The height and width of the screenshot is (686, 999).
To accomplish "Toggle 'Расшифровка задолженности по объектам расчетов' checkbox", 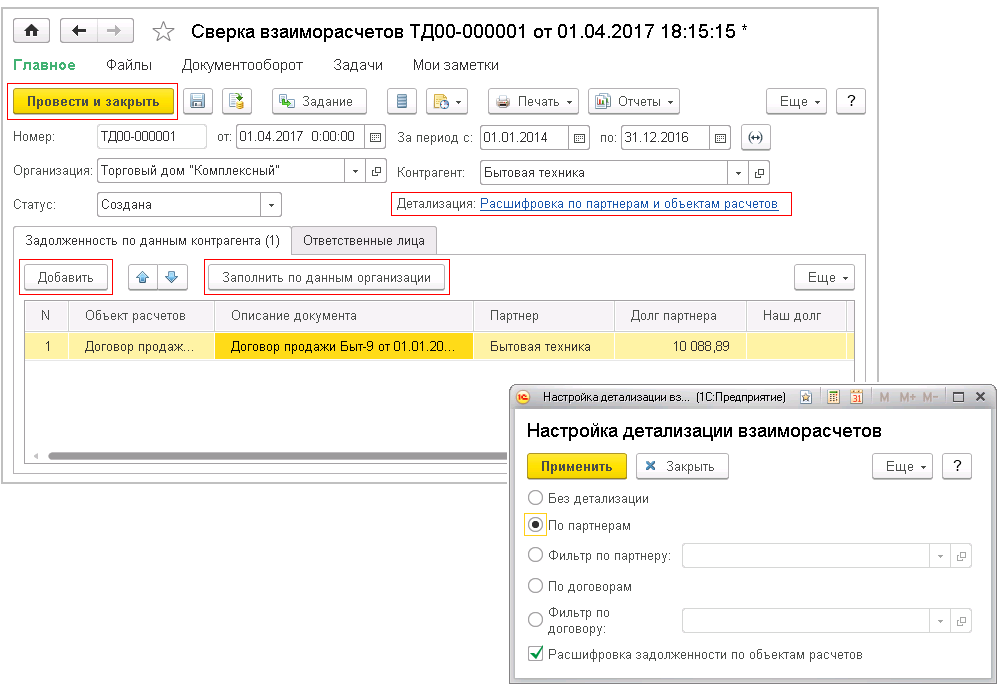I will (536, 654).
